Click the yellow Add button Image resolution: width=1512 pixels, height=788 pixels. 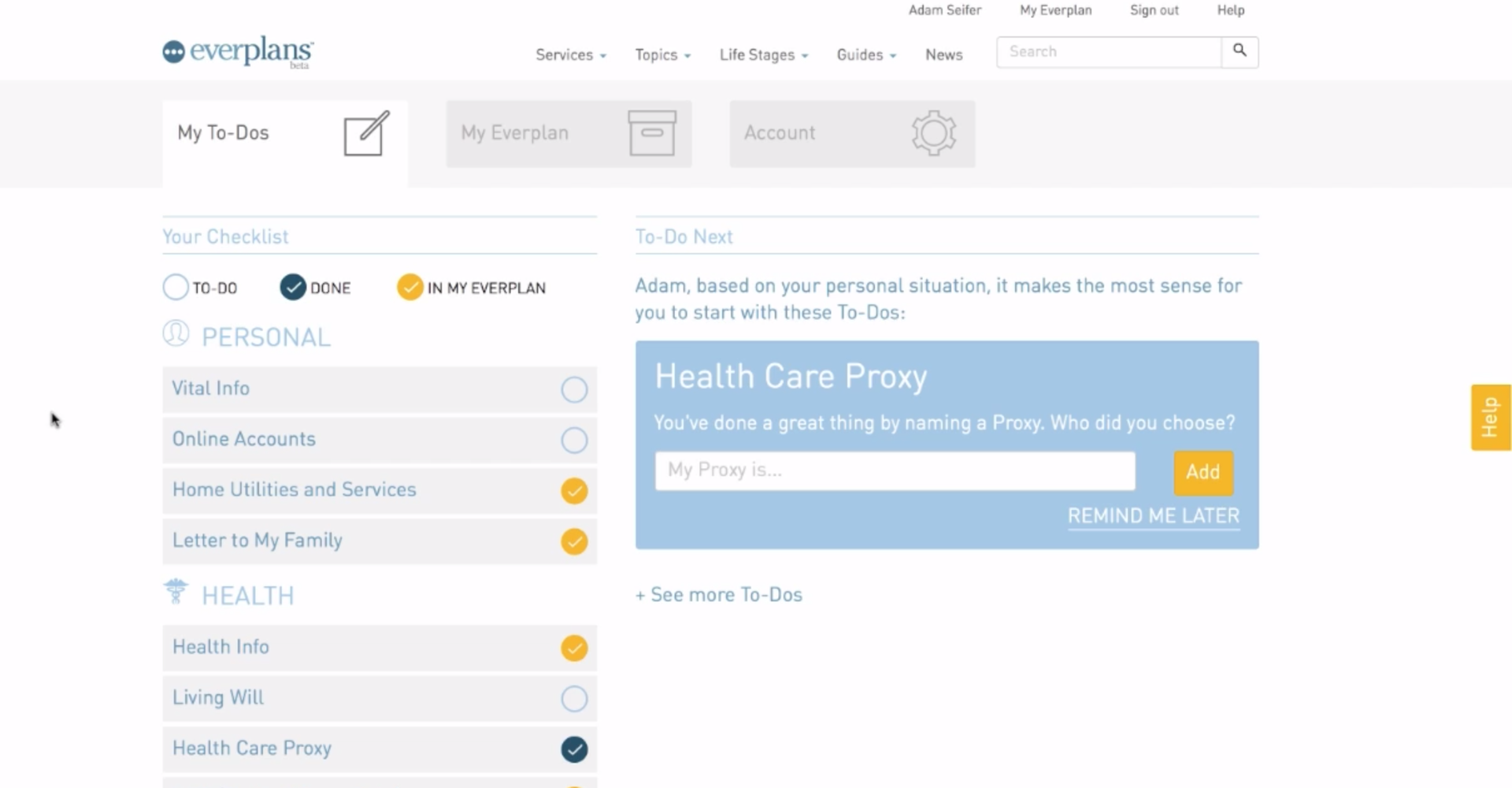1203,472
